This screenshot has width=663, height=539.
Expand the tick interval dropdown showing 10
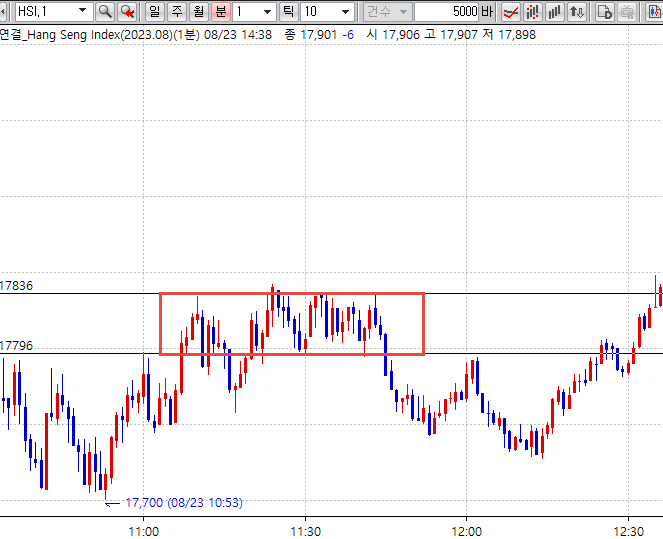click(346, 12)
